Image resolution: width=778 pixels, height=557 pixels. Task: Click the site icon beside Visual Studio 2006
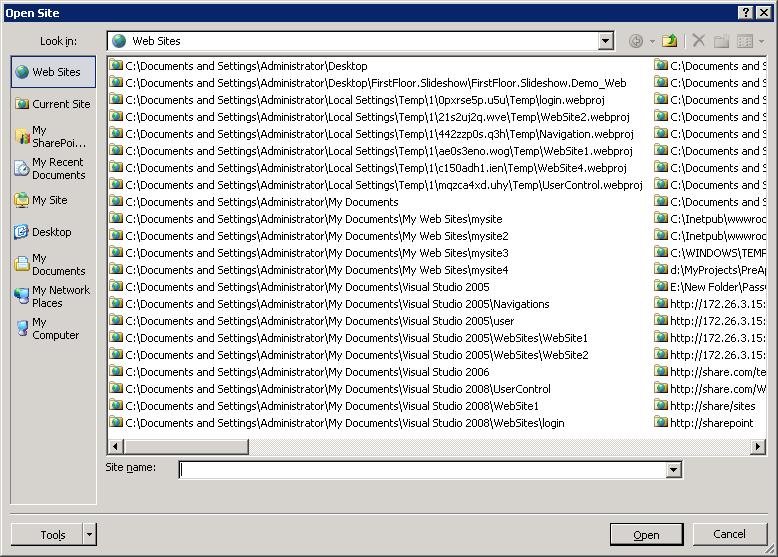(x=116, y=371)
